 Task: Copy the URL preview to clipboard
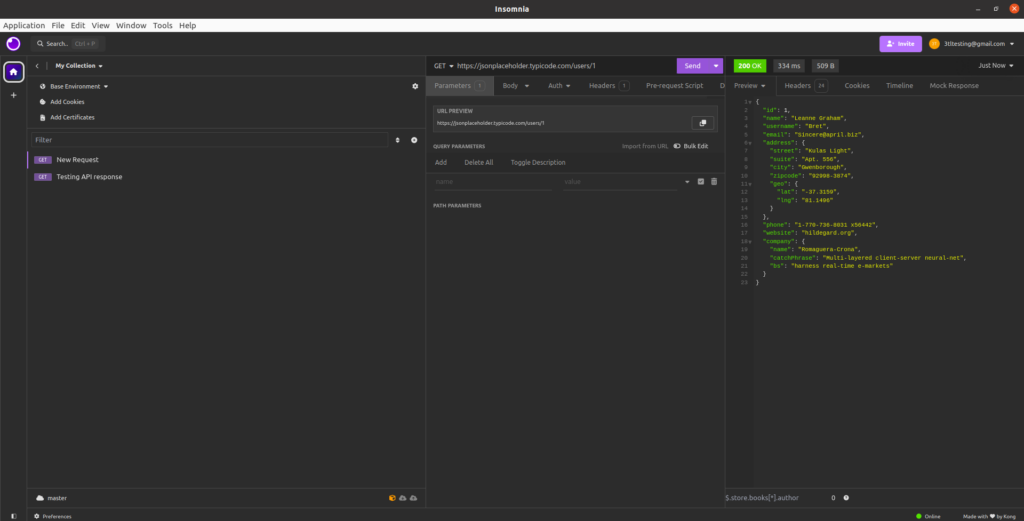coord(702,123)
